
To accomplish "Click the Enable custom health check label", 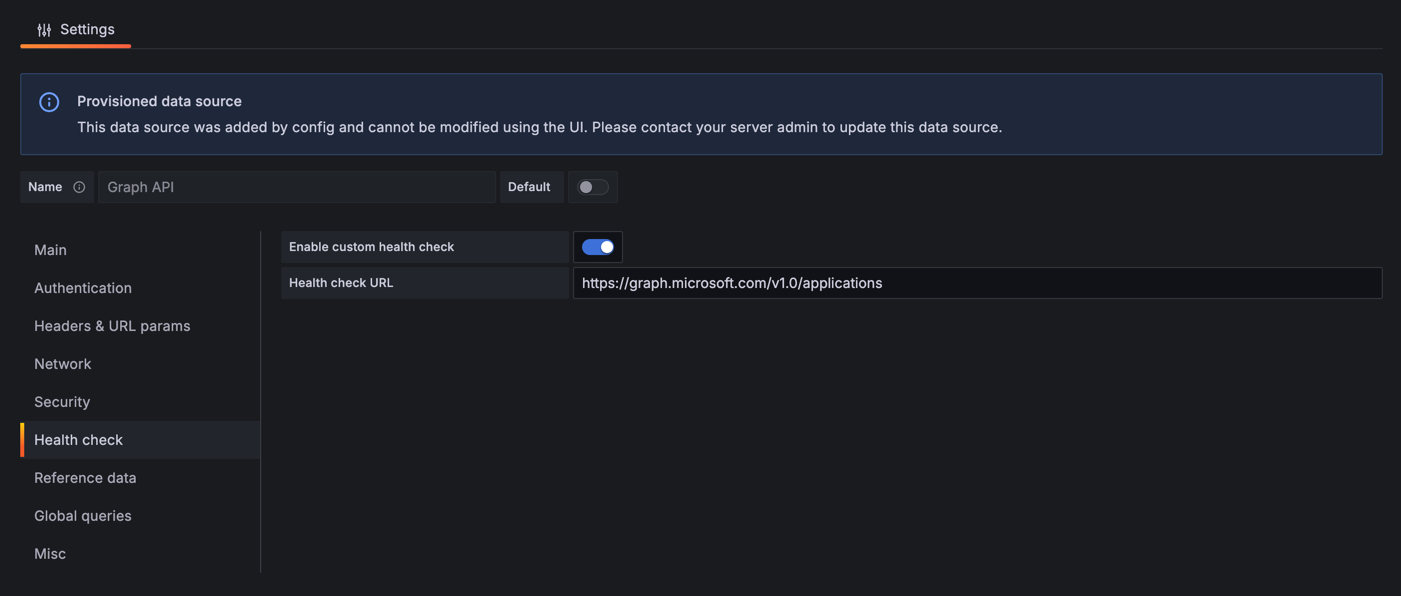I will 371,247.
